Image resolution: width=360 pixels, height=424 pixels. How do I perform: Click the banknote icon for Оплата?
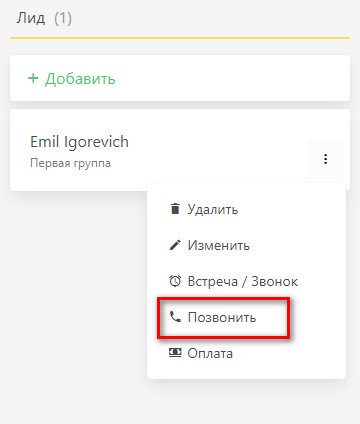[x=175, y=352]
